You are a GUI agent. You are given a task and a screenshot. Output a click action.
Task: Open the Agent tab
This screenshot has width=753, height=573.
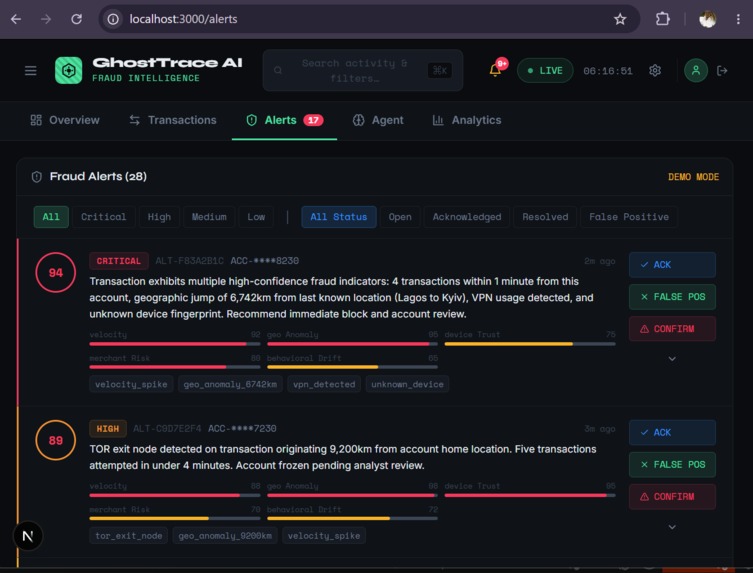378,120
